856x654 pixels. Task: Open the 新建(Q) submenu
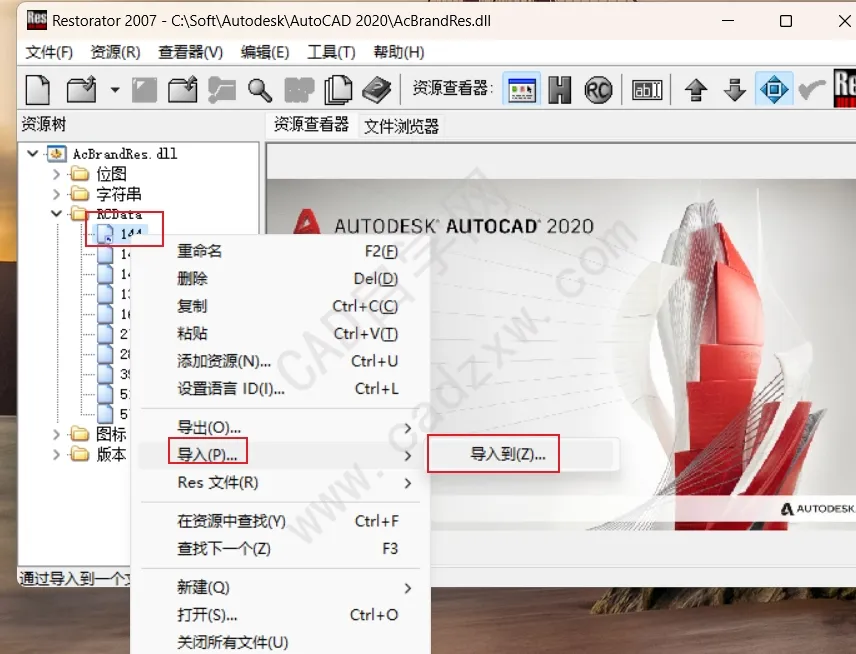[x=280, y=587]
